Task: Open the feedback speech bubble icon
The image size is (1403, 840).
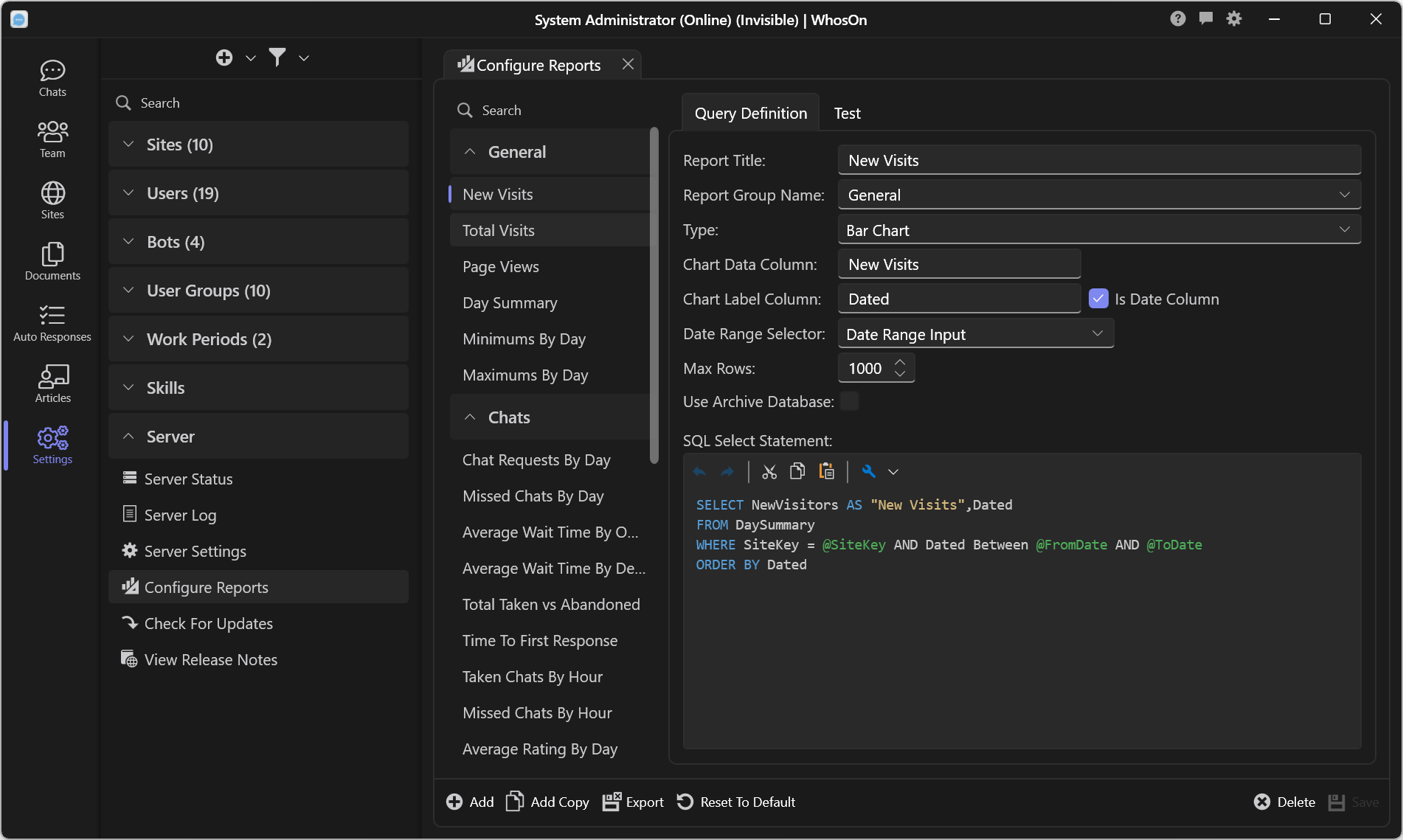Action: (x=1206, y=19)
